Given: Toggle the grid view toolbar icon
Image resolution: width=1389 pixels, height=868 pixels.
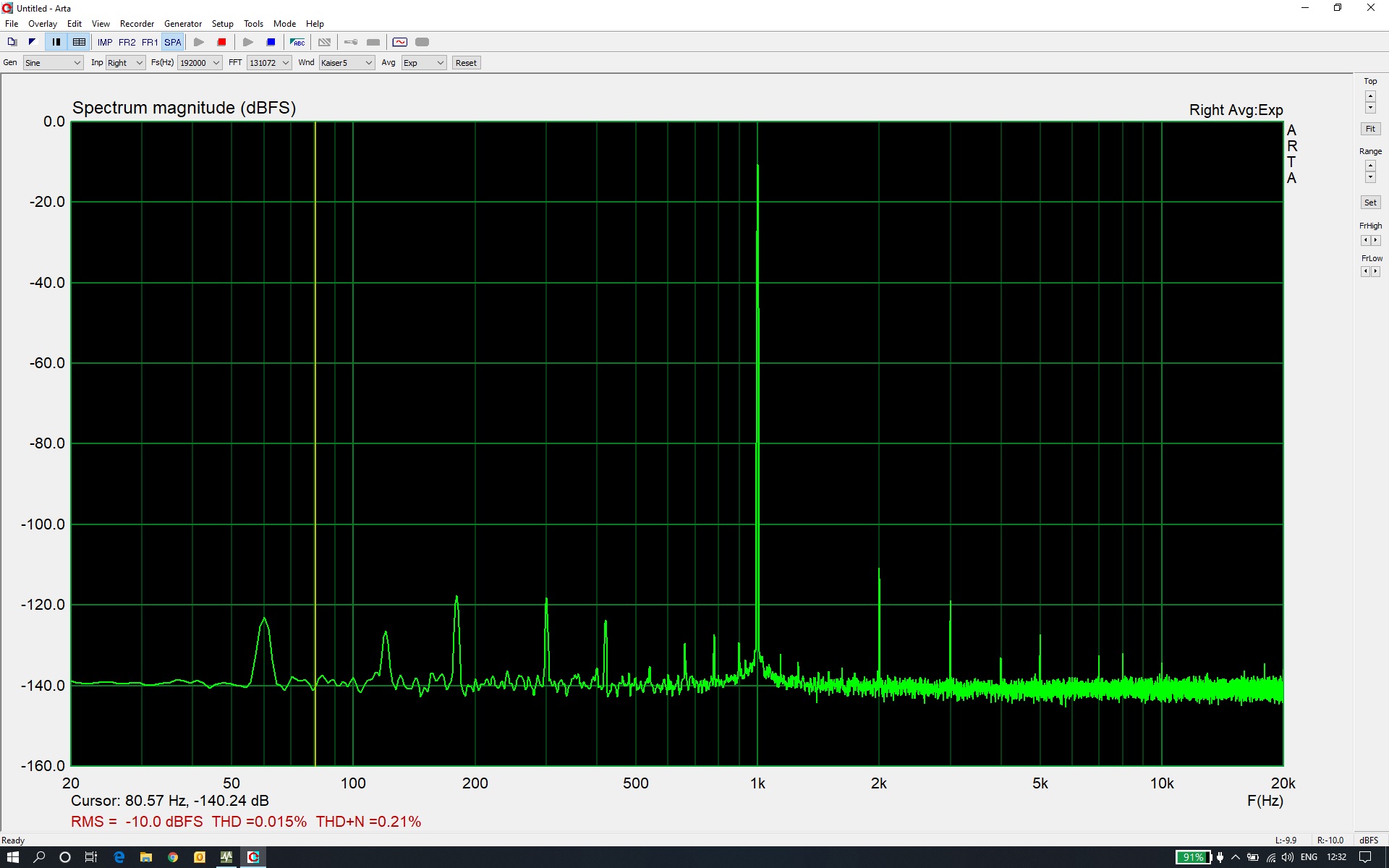Looking at the screenshot, I should [79, 42].
